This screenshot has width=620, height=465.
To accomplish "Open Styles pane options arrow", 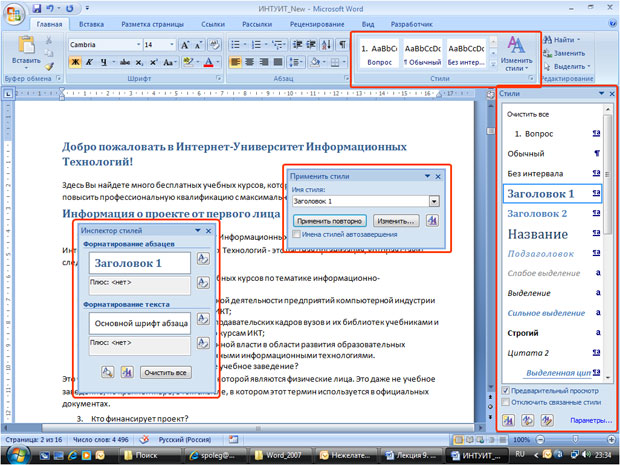I will tap(601, 94).
